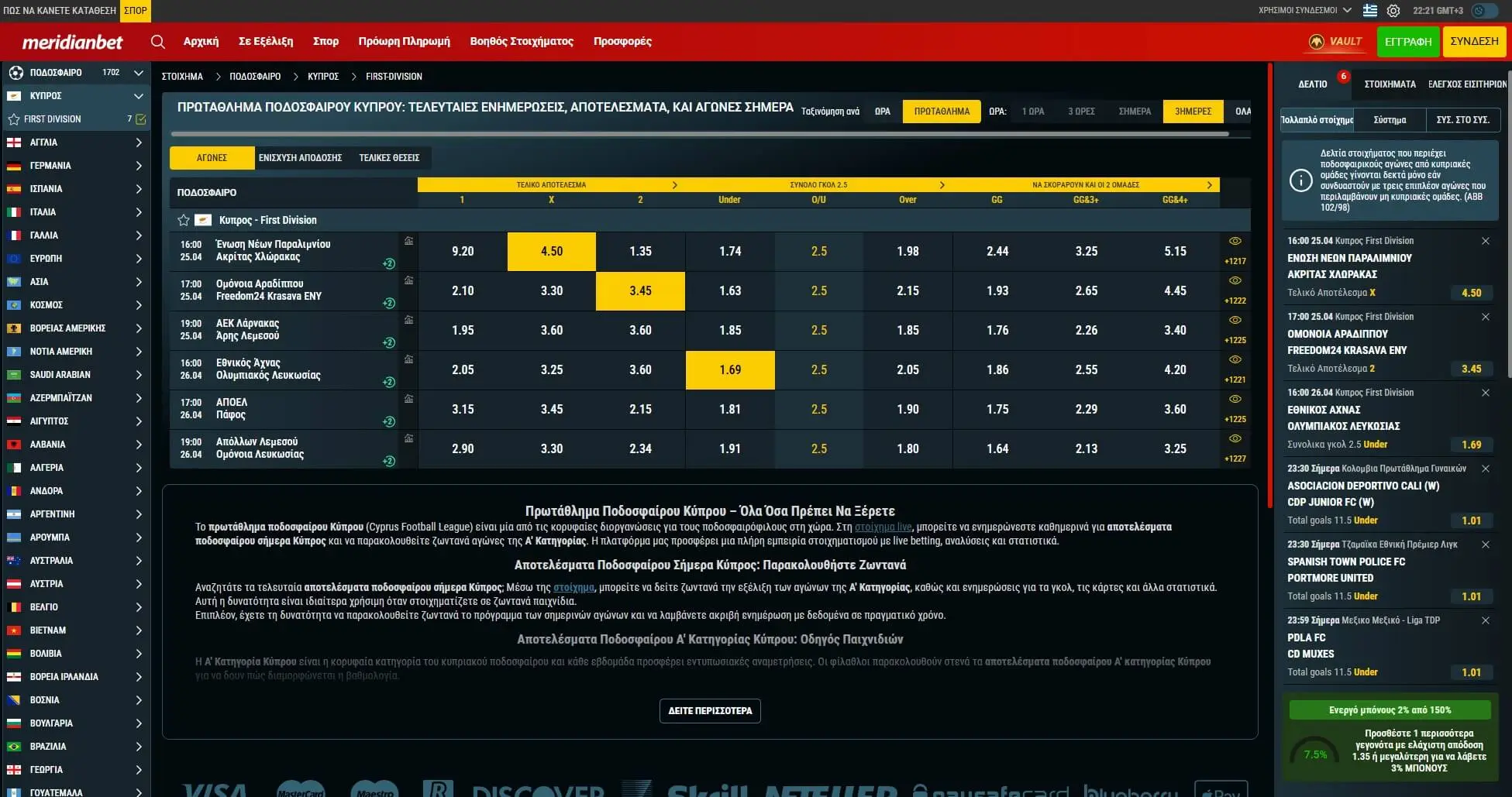
Task: Click +2 bonus icon on ΑΠΟΕΛ row
Action: (x=389, y=421)
